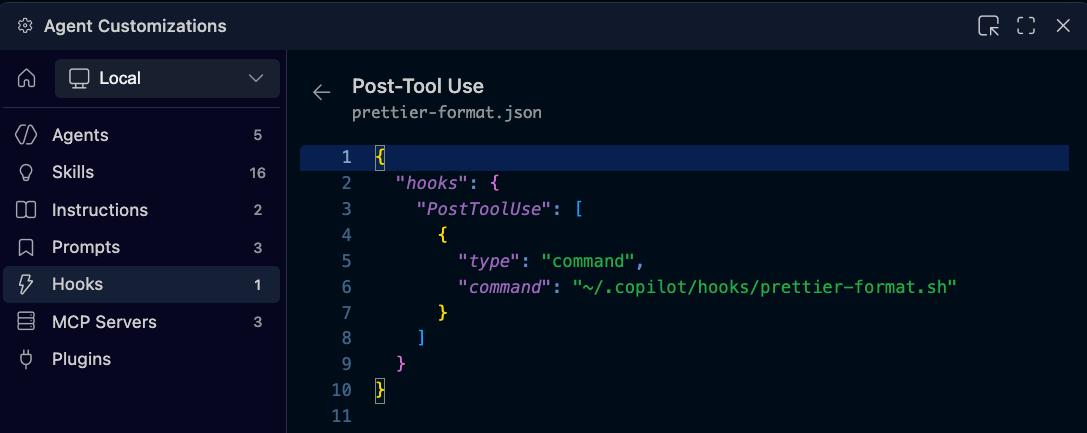Click line number 11 in the gutter
This screenshot has width=1087, height=433.
tap(342, 416)
